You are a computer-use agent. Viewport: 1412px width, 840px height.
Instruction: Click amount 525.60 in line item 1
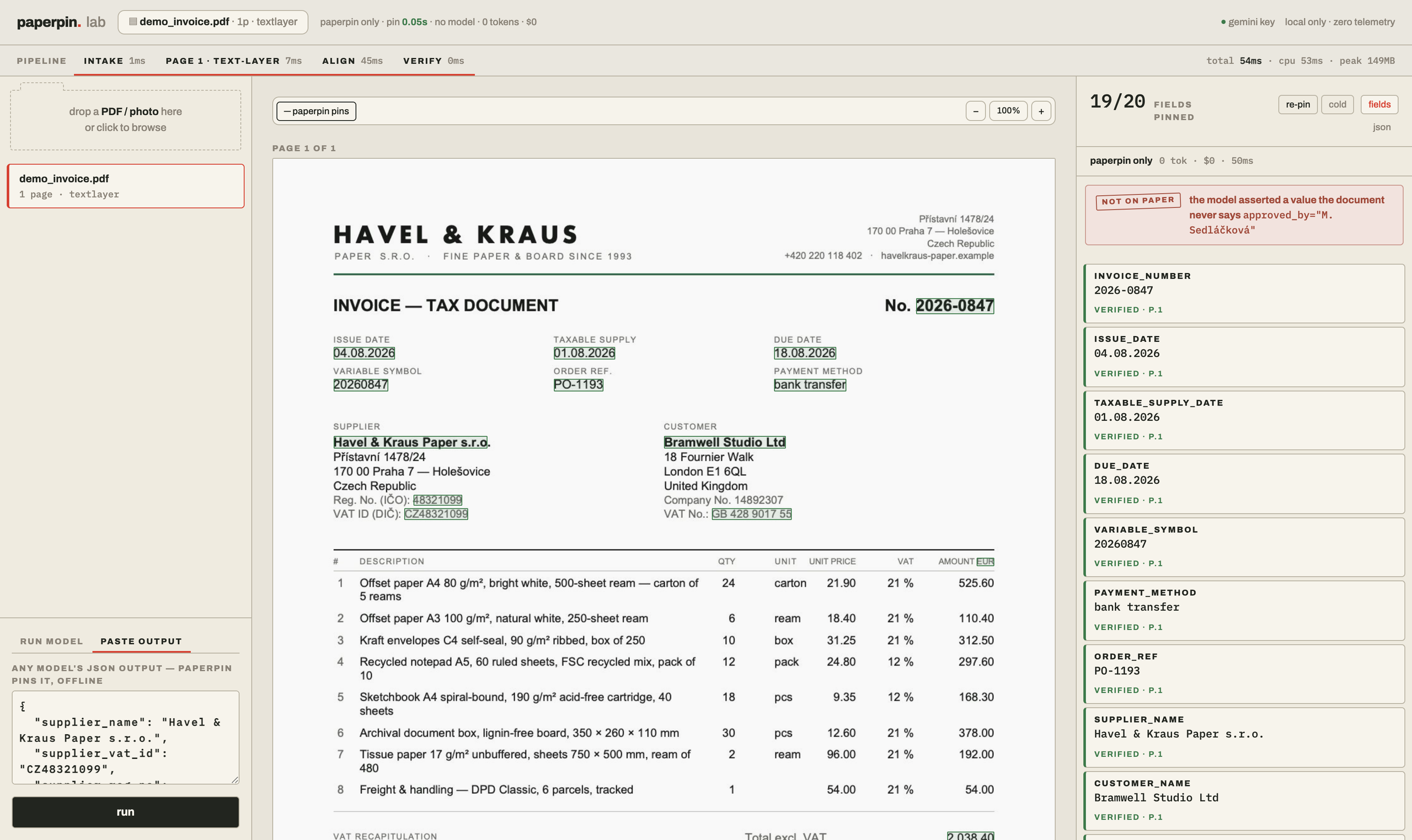click(x=976, y=583)
